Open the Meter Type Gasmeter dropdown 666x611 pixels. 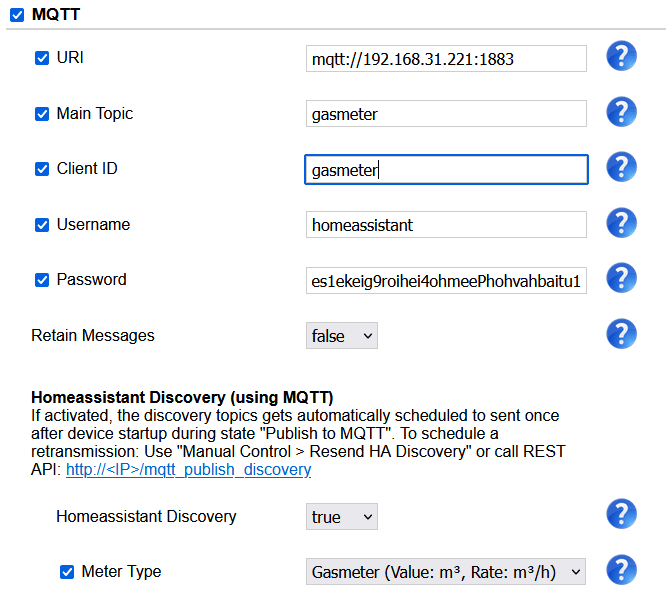coord(446,572)
